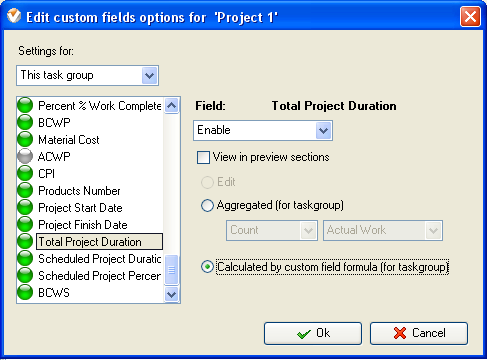The image size is (487, 360).
Task: Click the green status ball beside BCWP
Action: click(25, 122)
